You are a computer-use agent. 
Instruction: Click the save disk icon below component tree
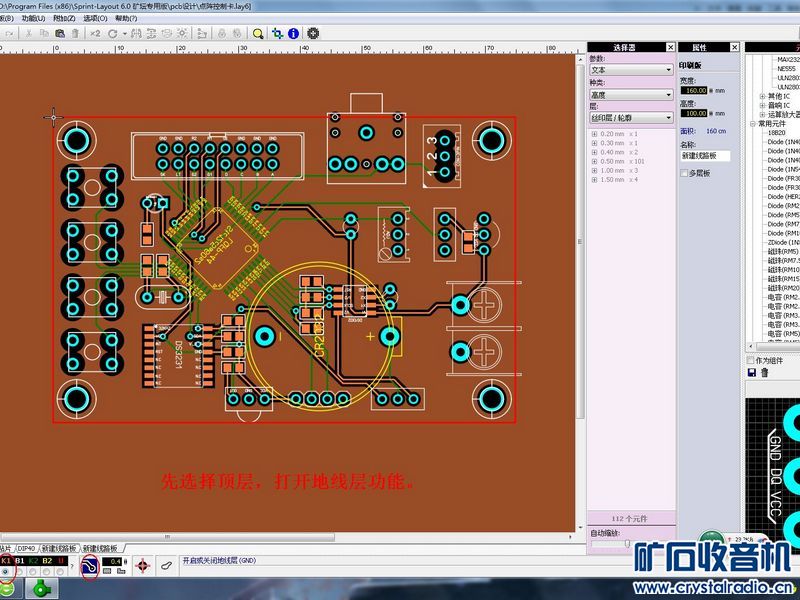(x=752, y=373)
